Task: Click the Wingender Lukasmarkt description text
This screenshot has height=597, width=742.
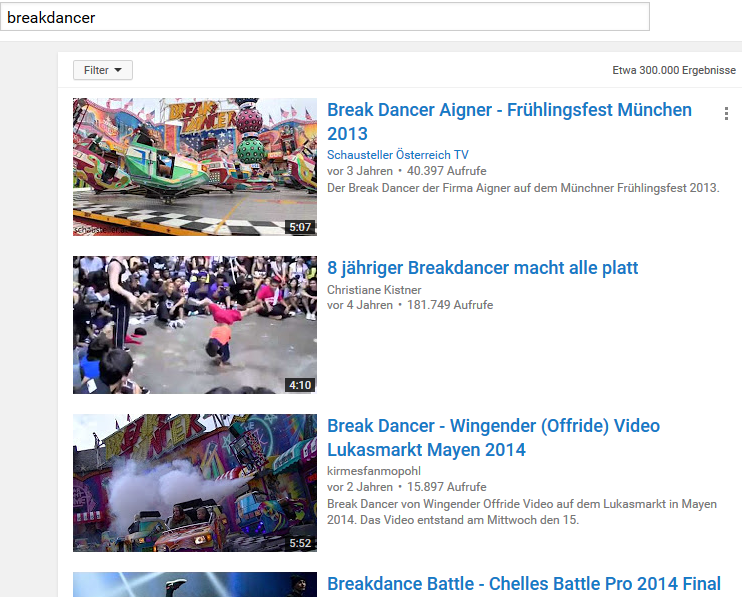Action: (522, 511)
